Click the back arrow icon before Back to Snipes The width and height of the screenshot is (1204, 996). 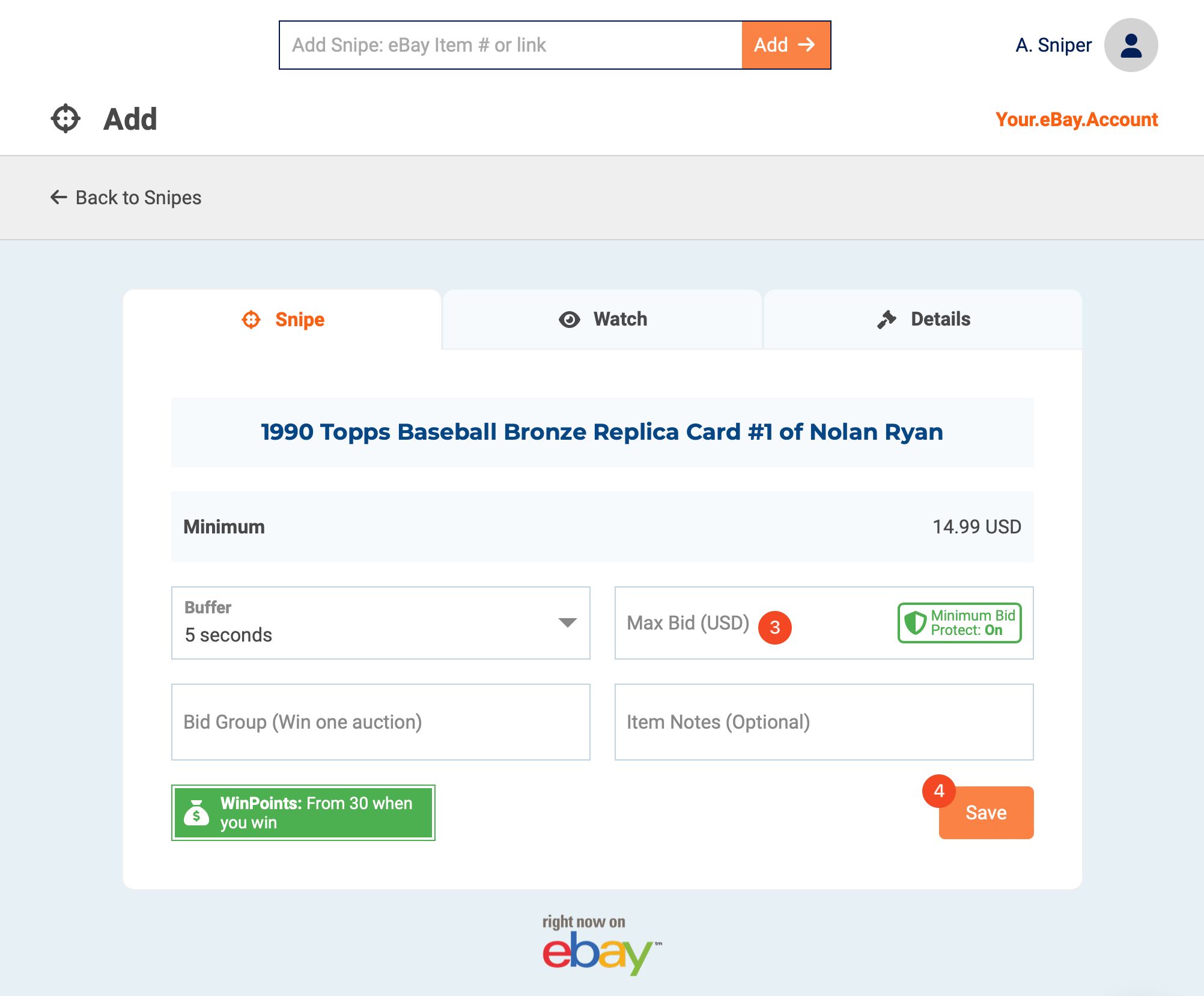coord(58,197)
